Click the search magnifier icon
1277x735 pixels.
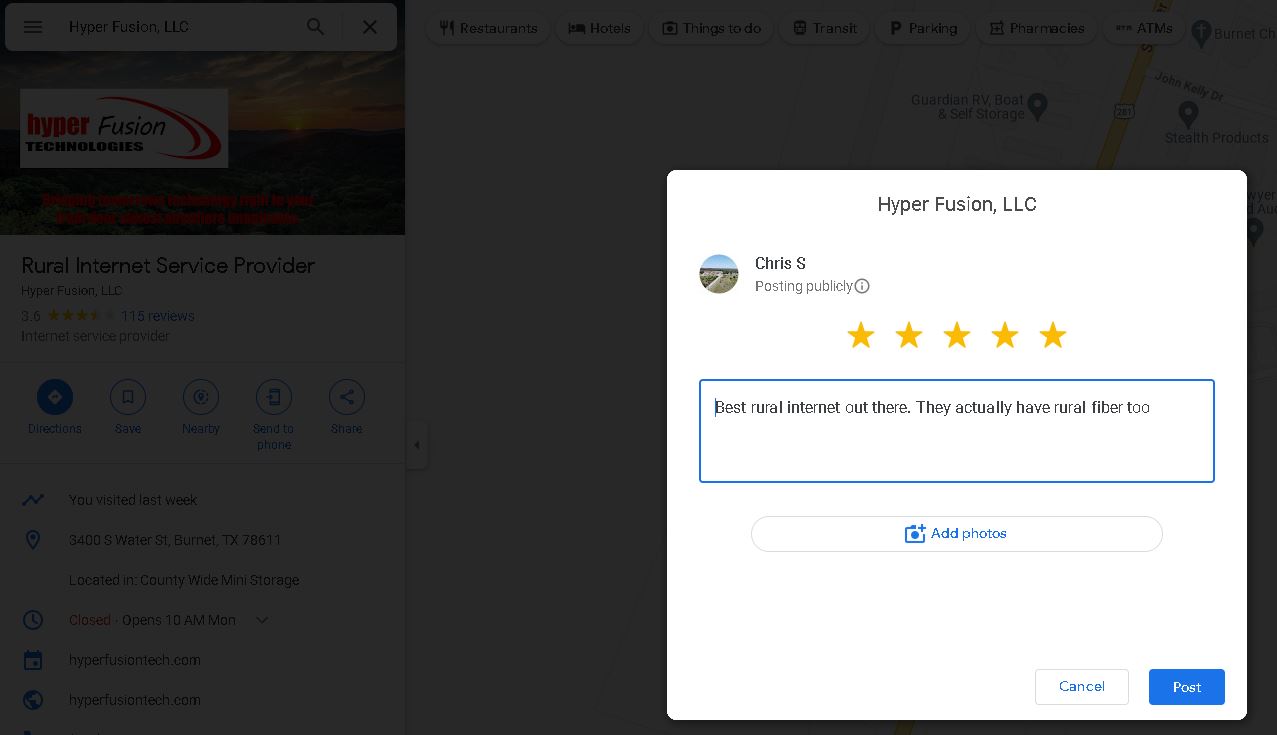pos(315,27)
